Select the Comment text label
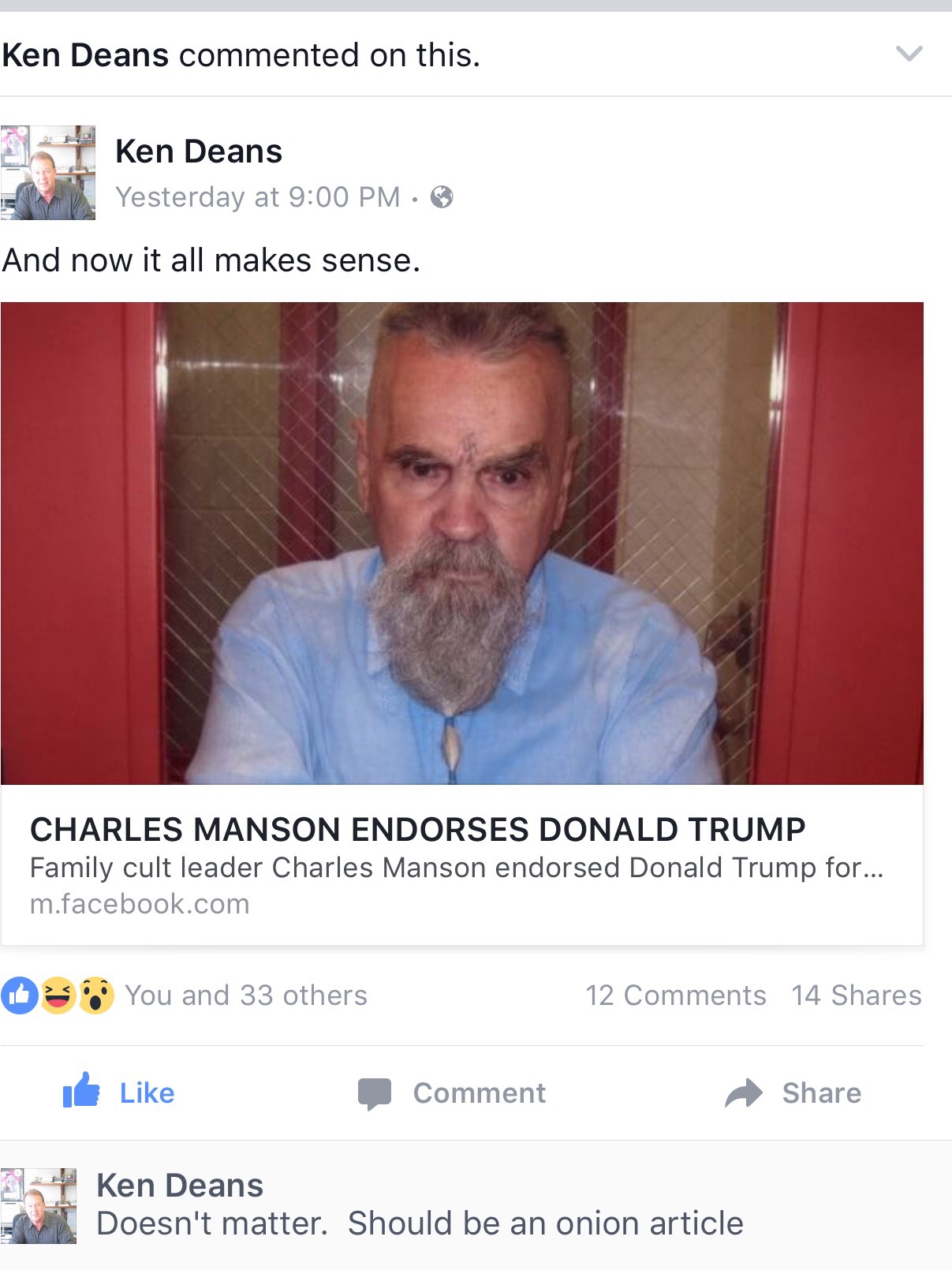Image resolution: width=952 pixels, height=1270 pixels. pyautogui.click(x=480, y=1093)
